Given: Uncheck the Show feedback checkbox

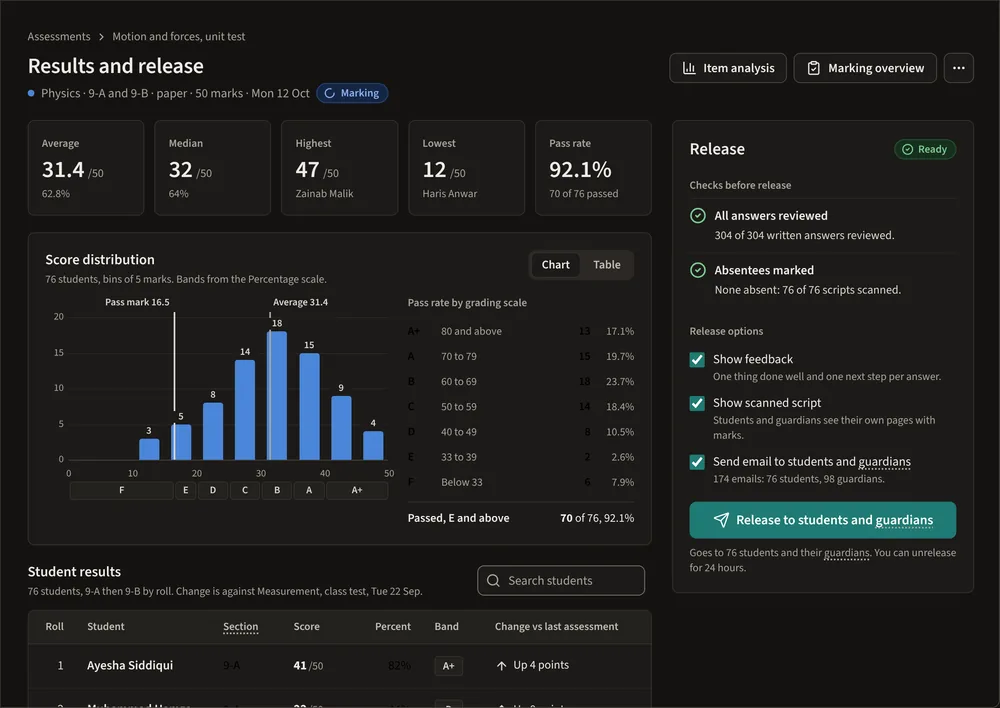Looking at the screenshot, I should 697,360.
